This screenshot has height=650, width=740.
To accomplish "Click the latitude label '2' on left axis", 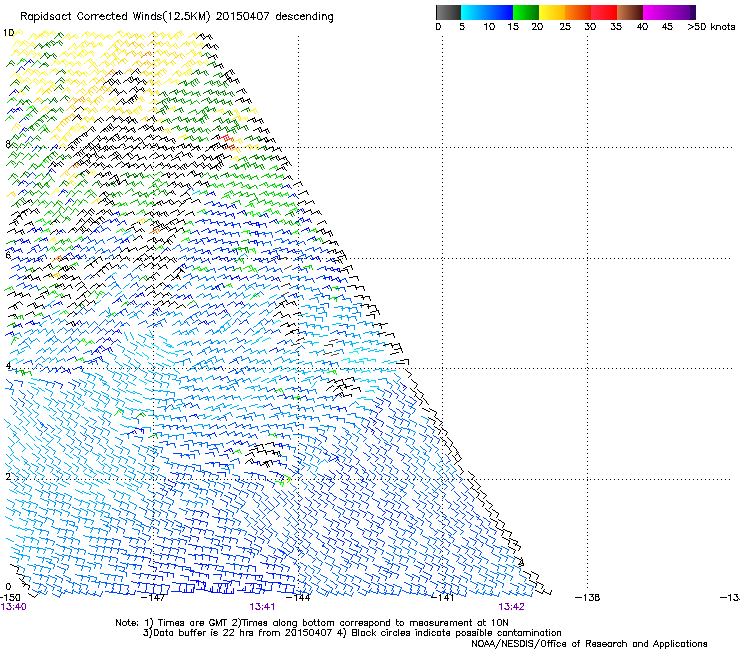I will click(8, 476).
